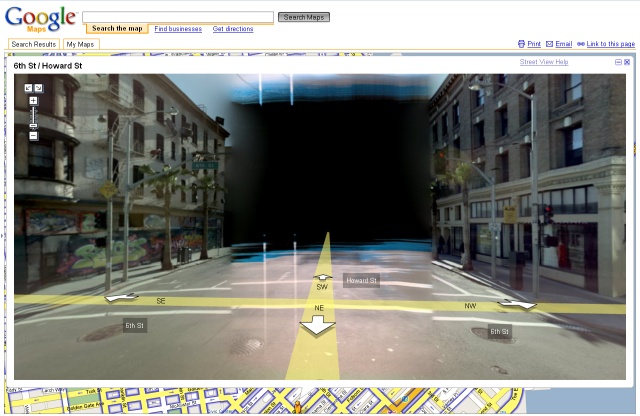
Task: Open Street View Help
Action: (543, 62)
